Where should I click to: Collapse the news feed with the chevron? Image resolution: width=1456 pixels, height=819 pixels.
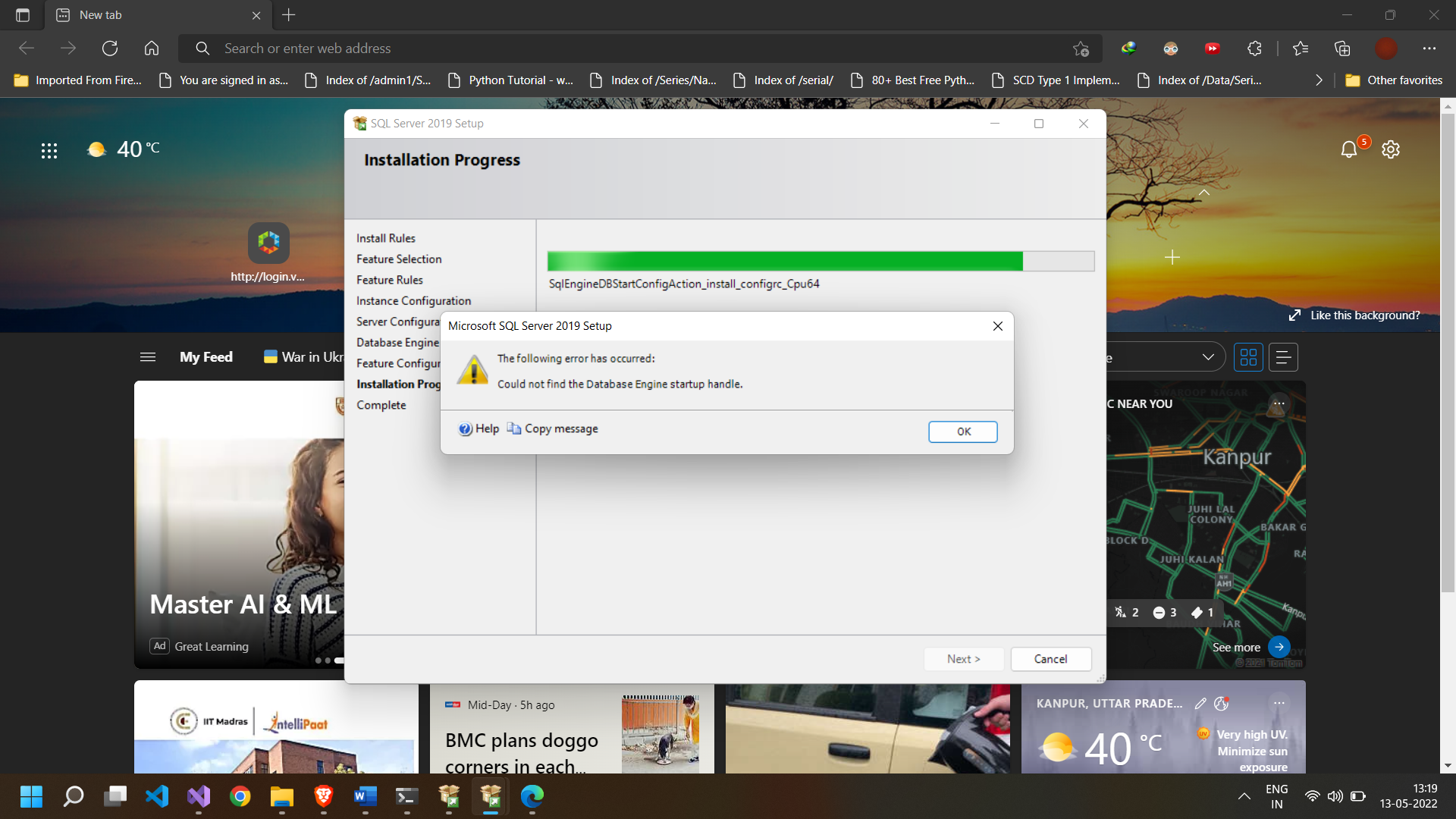click(1204, 193)
